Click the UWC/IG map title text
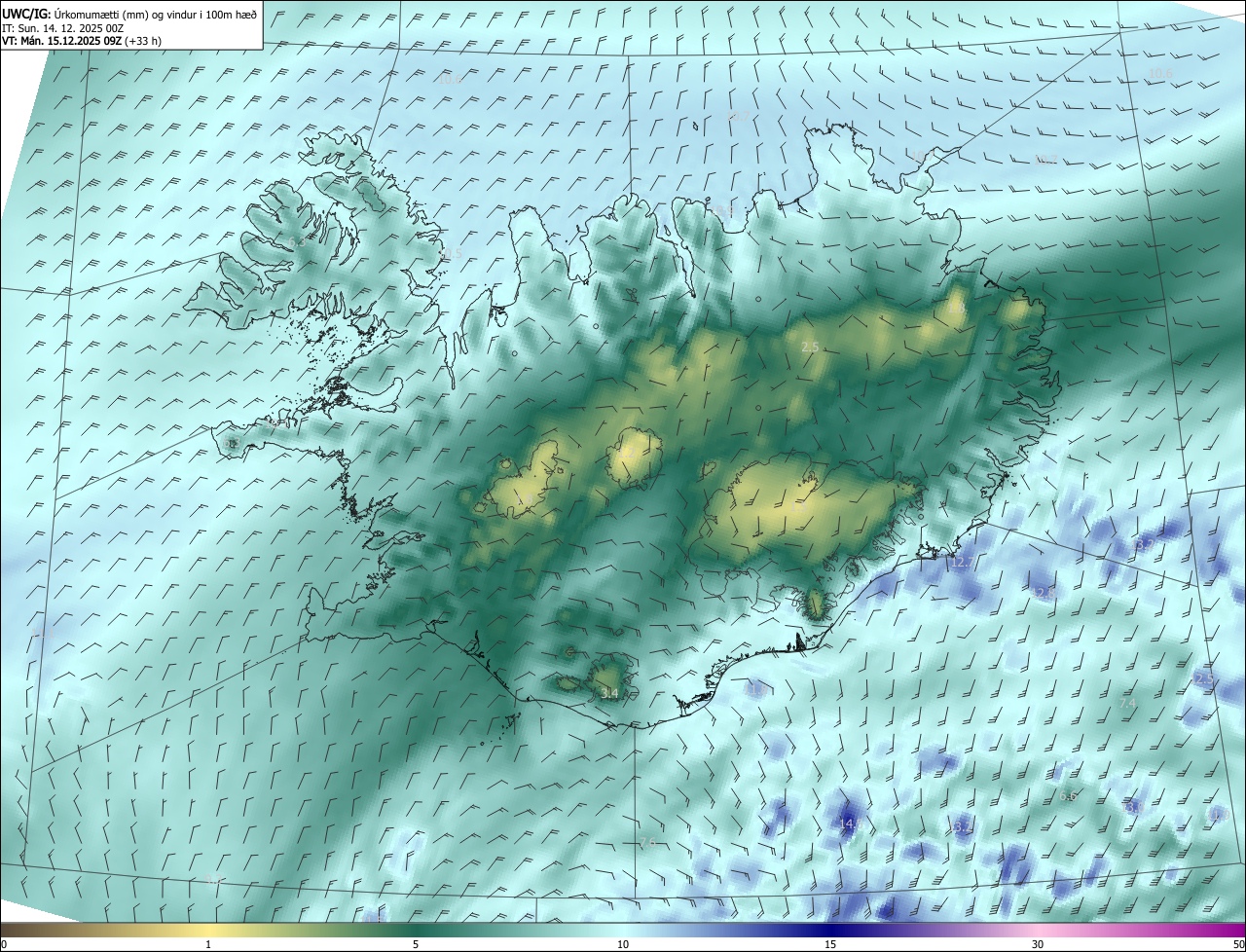The height and width of the screenshot is (952, 1246). (129, 14)
